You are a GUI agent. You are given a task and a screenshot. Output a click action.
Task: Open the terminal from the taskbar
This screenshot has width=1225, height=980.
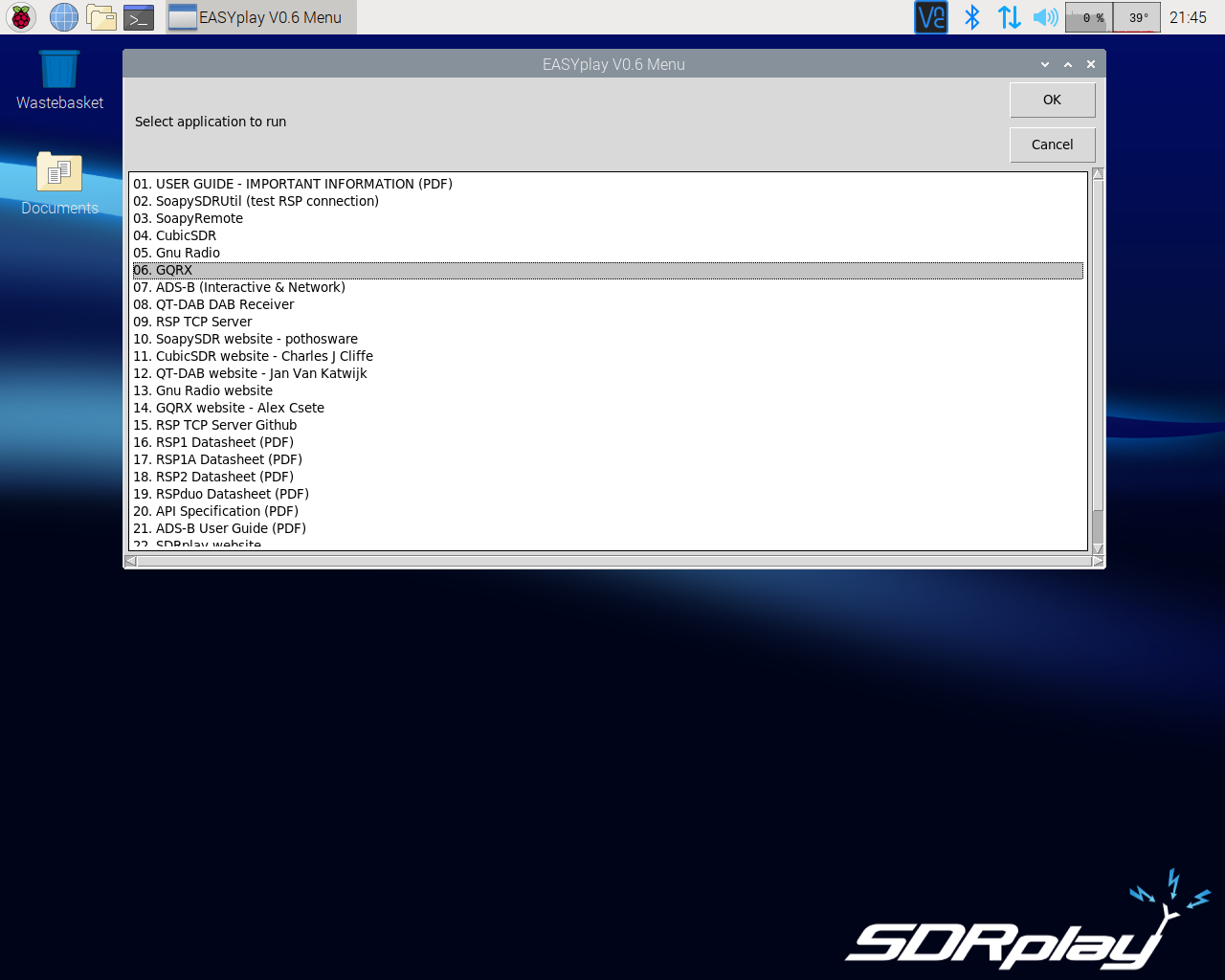139,17
